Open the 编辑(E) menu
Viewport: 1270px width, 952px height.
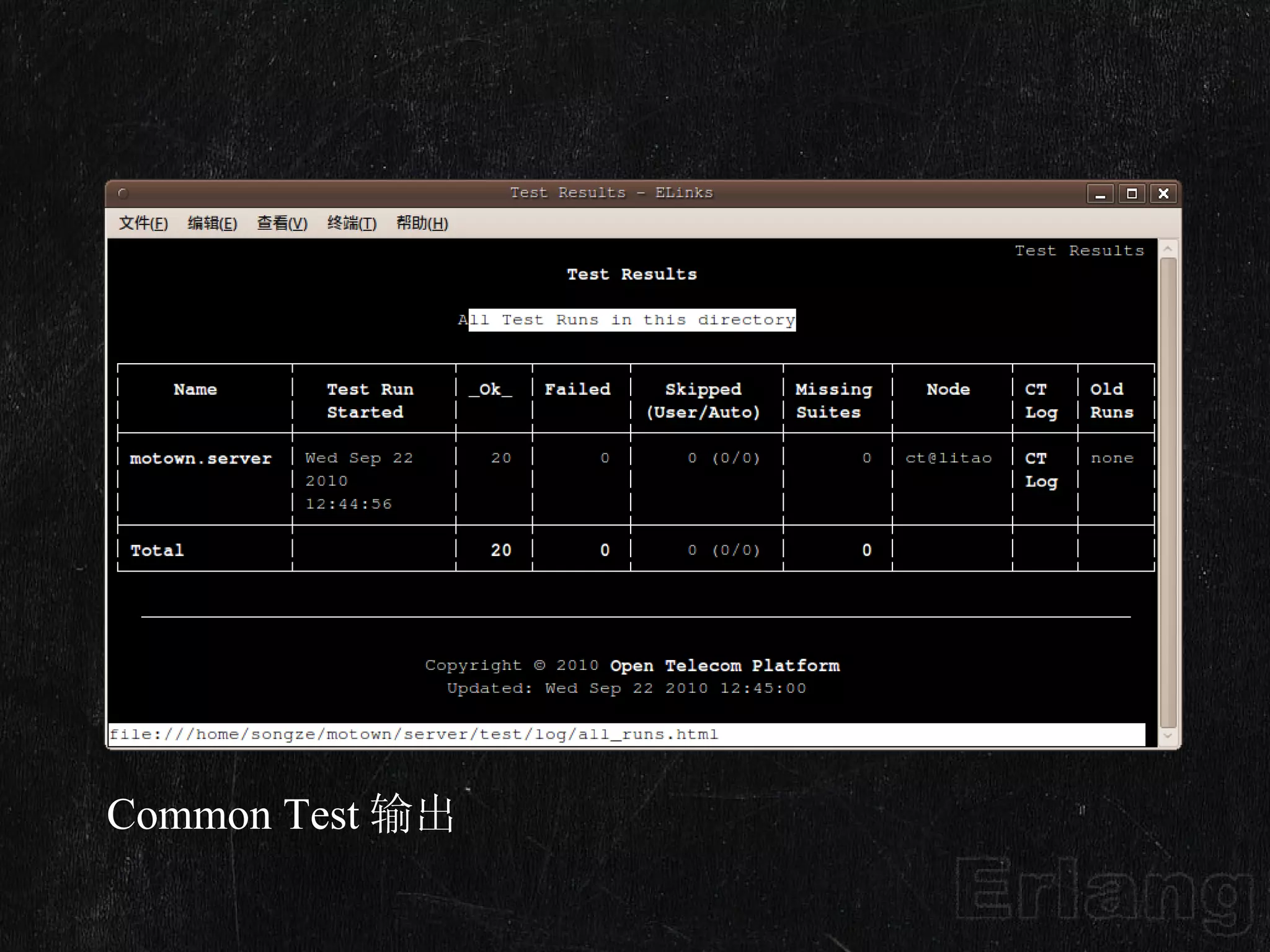coord(213,223)
